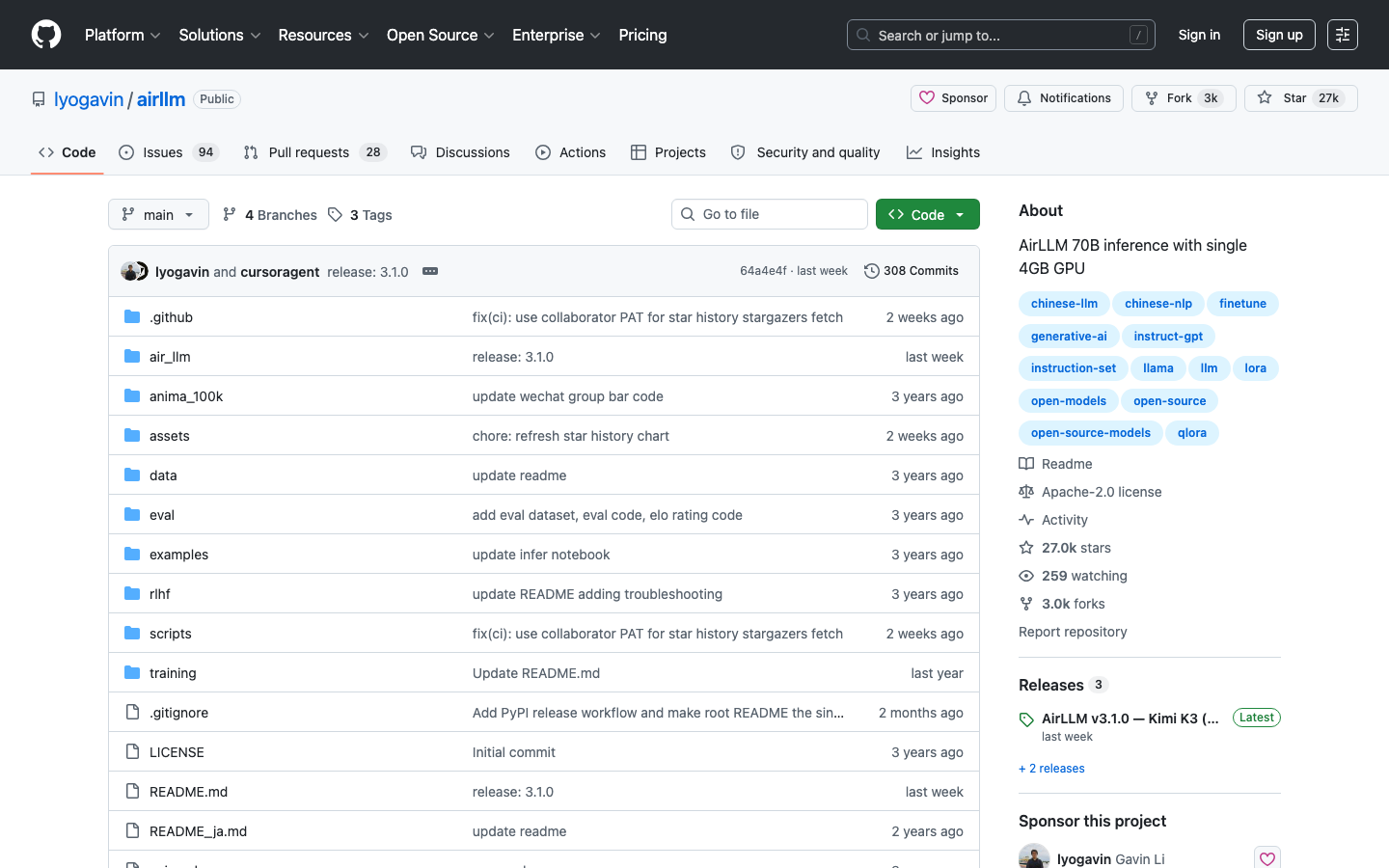1389x868 pixels.
Task: Expand the Open Source menu
Action: [x=441, y=35]
